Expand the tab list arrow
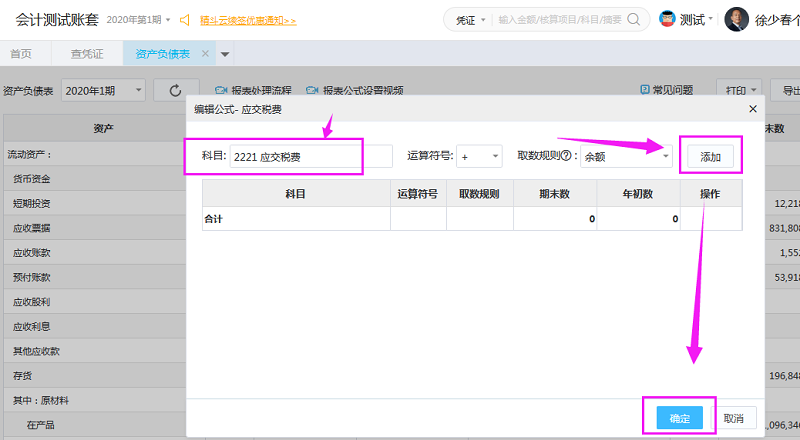This screenshot has width=800, height=440. pyautogui.click(x=225, y=54)
